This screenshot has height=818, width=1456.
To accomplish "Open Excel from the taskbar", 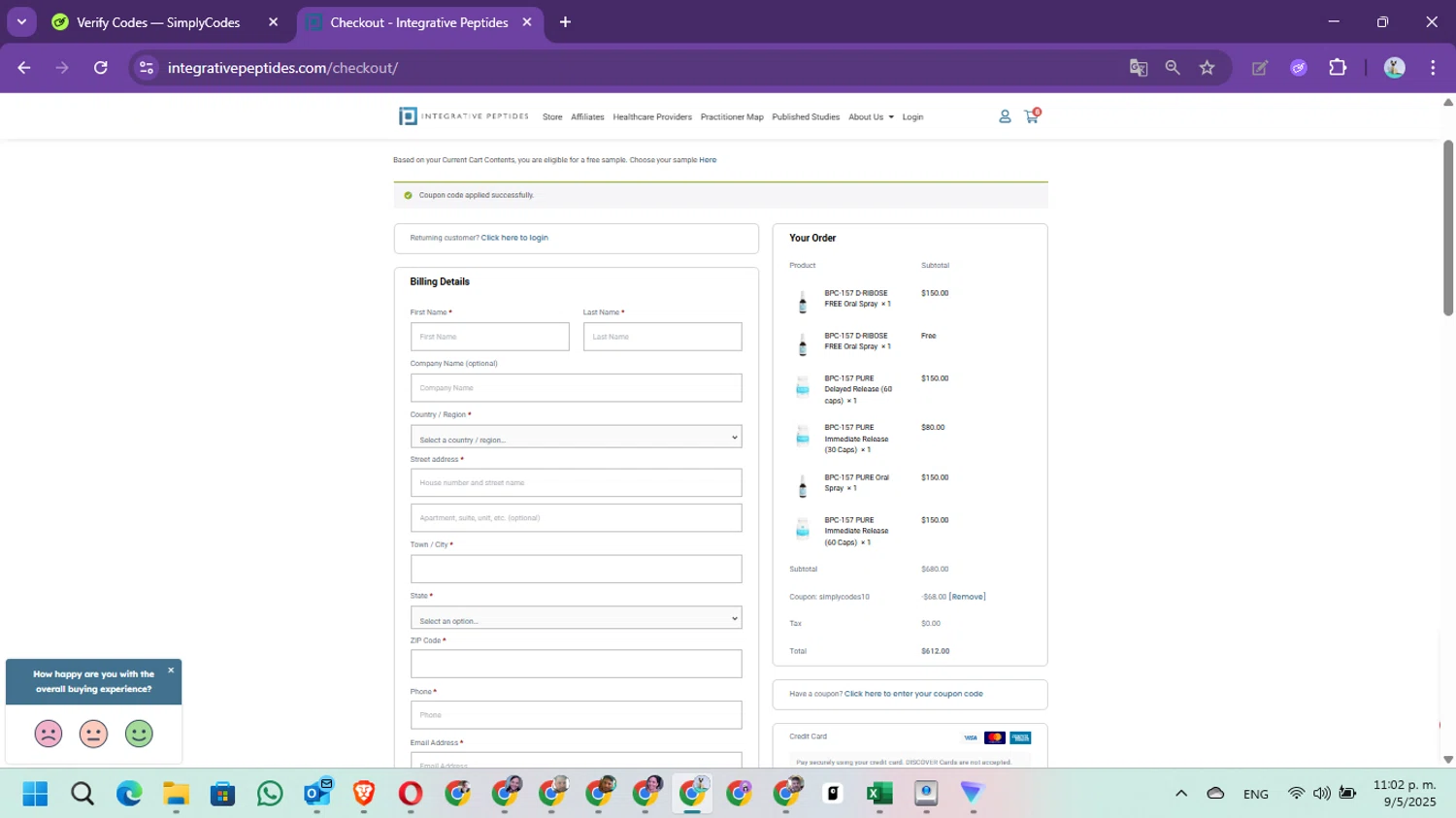I will (879, 794).
